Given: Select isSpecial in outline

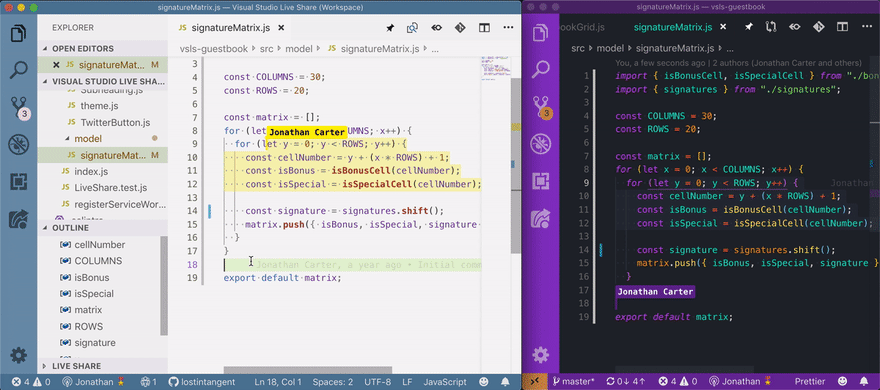Looking at the screenshot, I should tap(94, 293).
